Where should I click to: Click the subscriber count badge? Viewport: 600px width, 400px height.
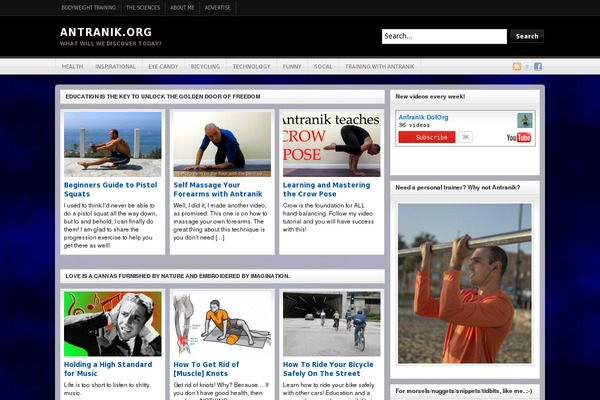pos(465,137)
